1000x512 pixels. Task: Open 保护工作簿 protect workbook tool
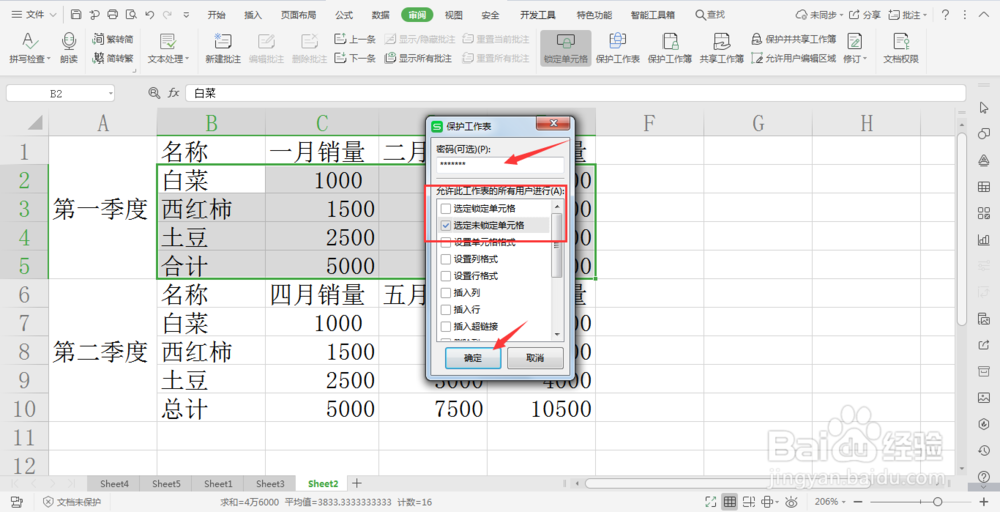(670, 48)
